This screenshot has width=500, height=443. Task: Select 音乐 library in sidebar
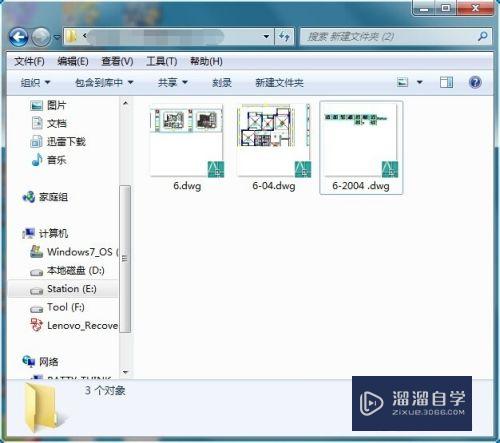point(56,160)
